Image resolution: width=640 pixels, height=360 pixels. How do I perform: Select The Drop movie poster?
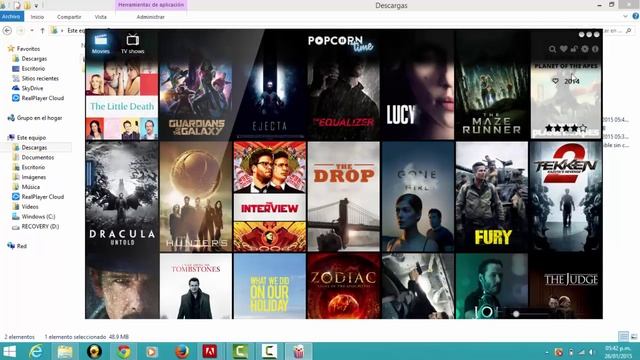point(344,196)
